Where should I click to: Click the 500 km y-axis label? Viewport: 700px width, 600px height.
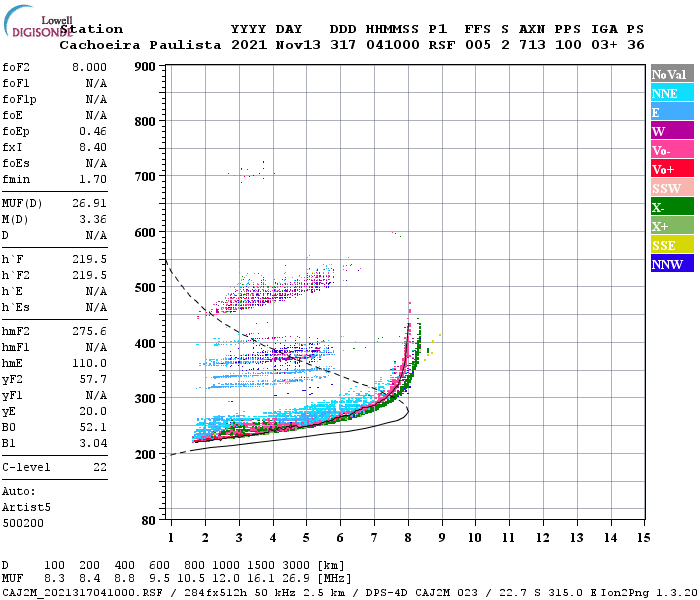click(x=145, y=288)
